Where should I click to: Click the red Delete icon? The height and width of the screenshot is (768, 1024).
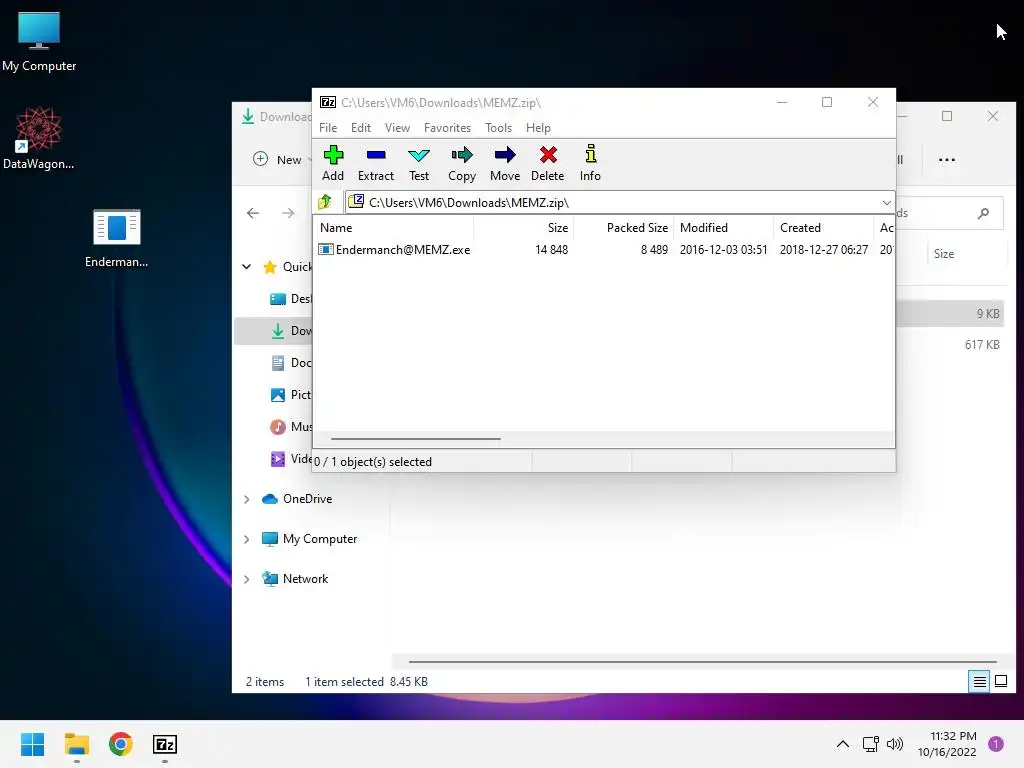pyautogui.click(x=548, y=163)
